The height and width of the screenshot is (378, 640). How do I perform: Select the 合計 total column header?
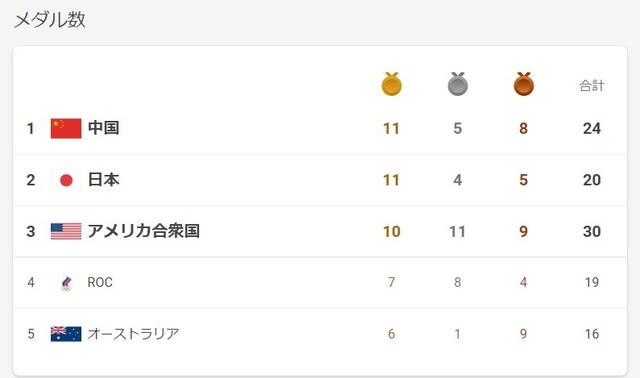click(x=592, y=86)
